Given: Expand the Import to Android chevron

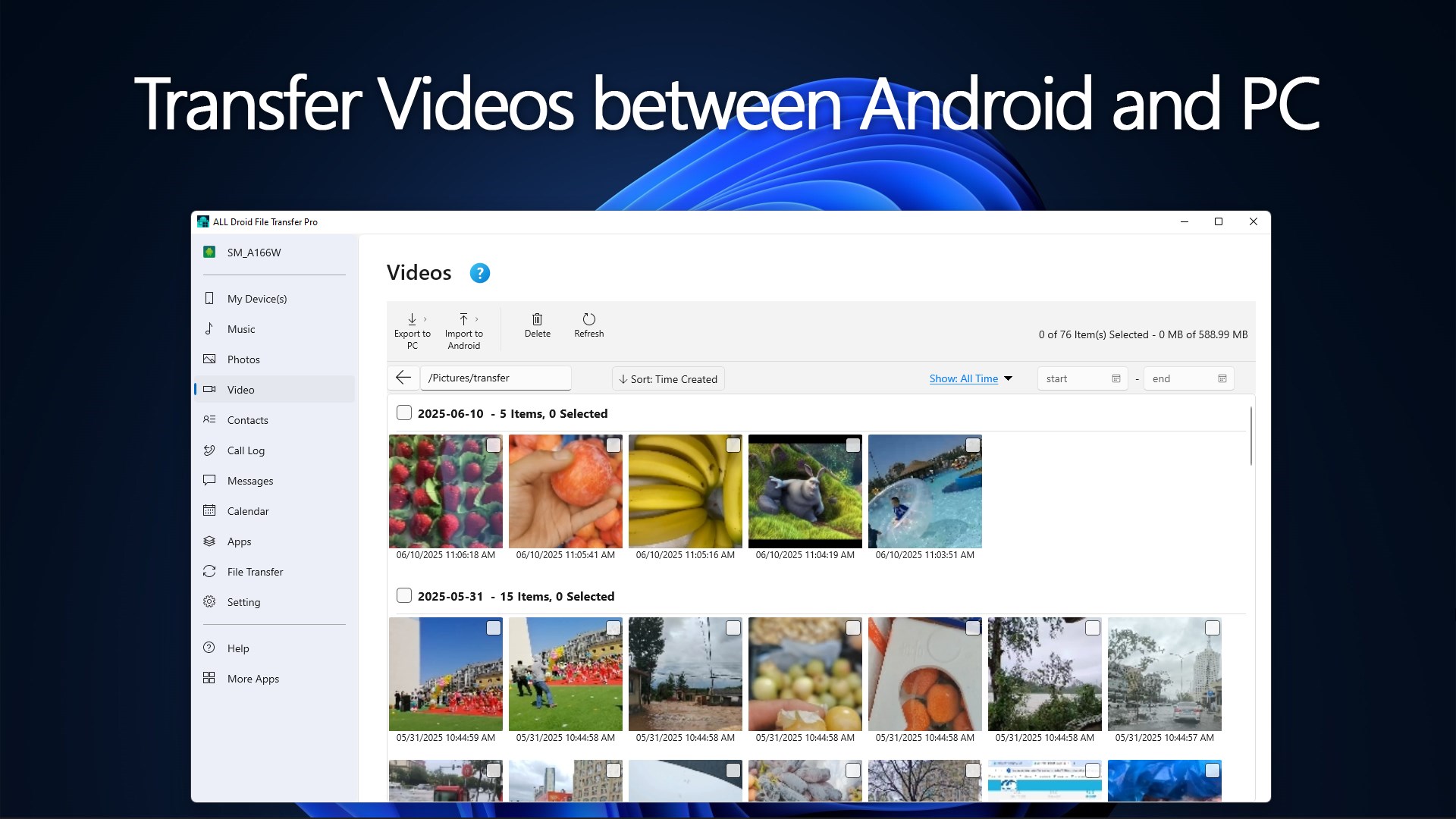Looking at the screenshot, I should [477, 319].
